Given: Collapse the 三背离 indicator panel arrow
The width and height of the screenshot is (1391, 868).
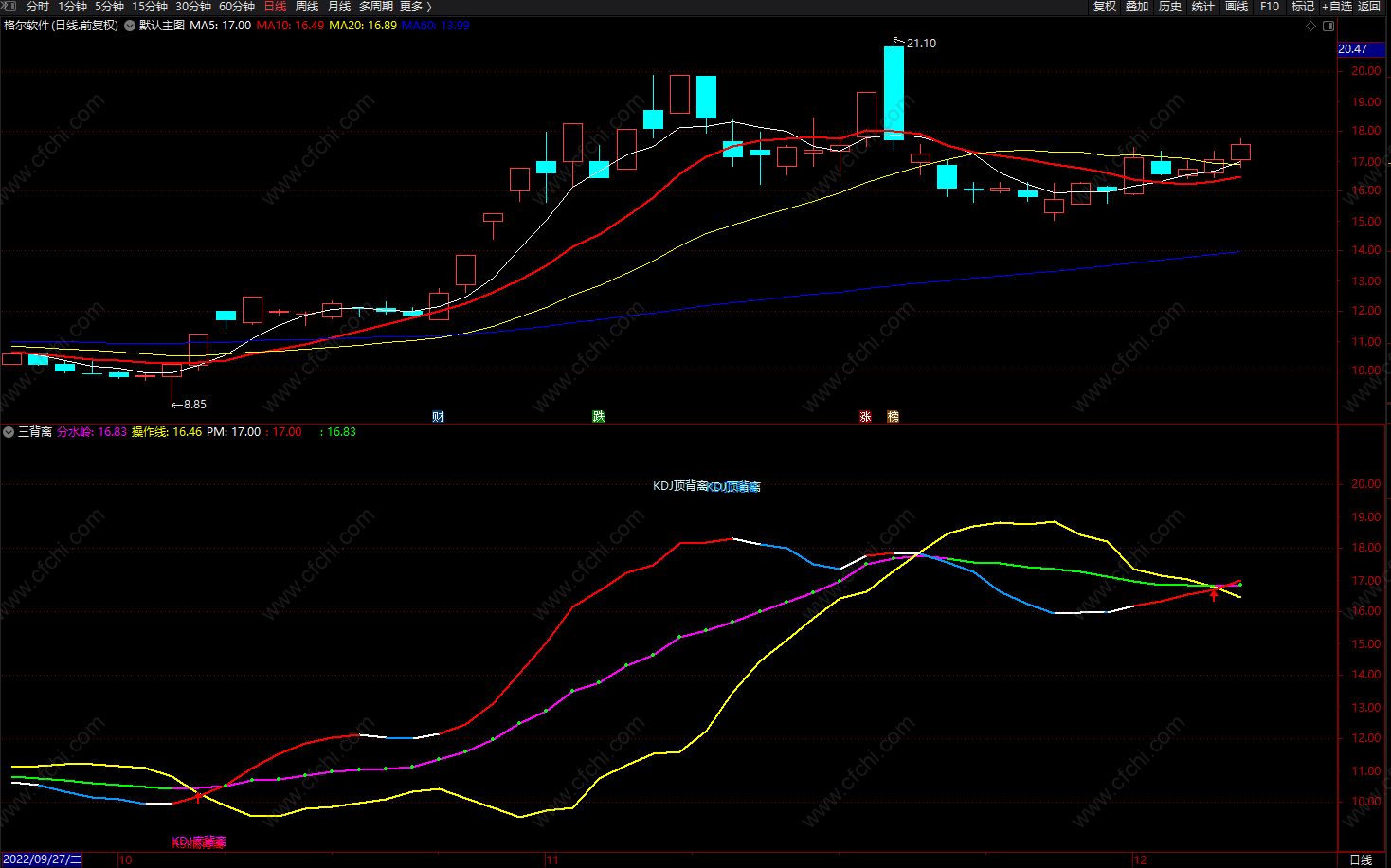Looking at the screenshot, I should coord(9,432).
